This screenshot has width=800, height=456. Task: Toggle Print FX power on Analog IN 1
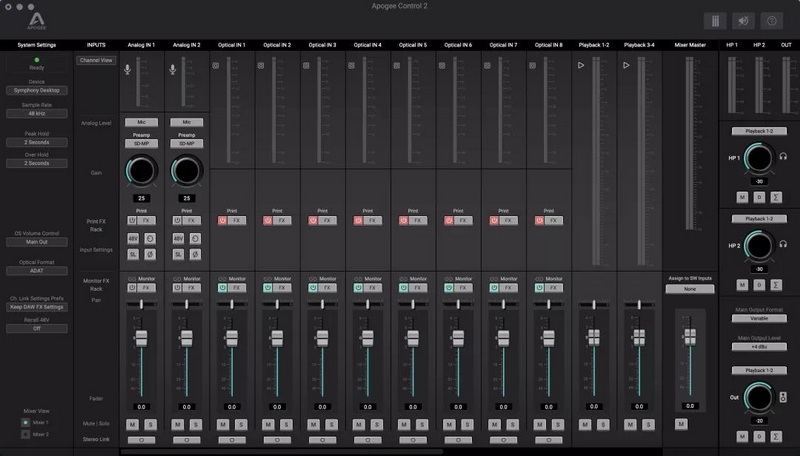pos(132,220)
